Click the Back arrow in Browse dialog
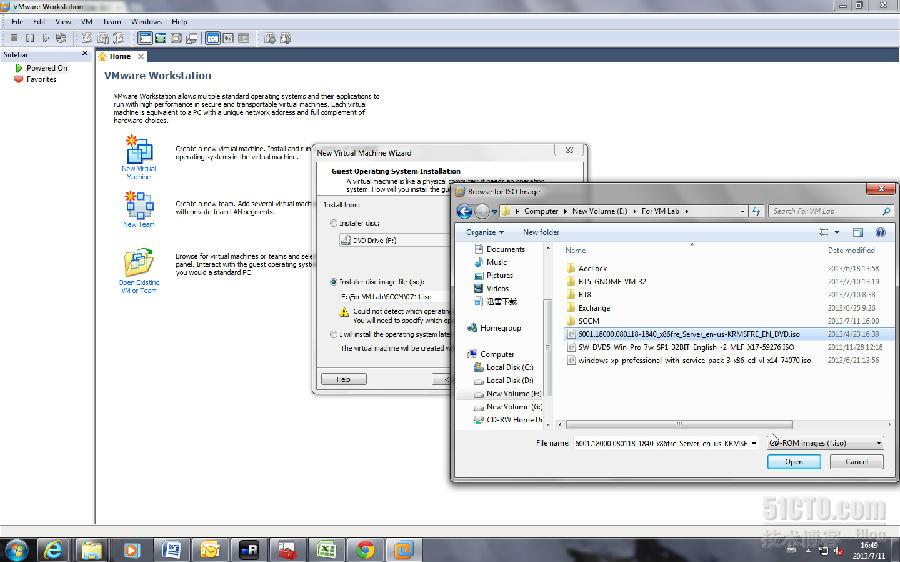Screen dimensions: 900x562 tap(464, 211)
